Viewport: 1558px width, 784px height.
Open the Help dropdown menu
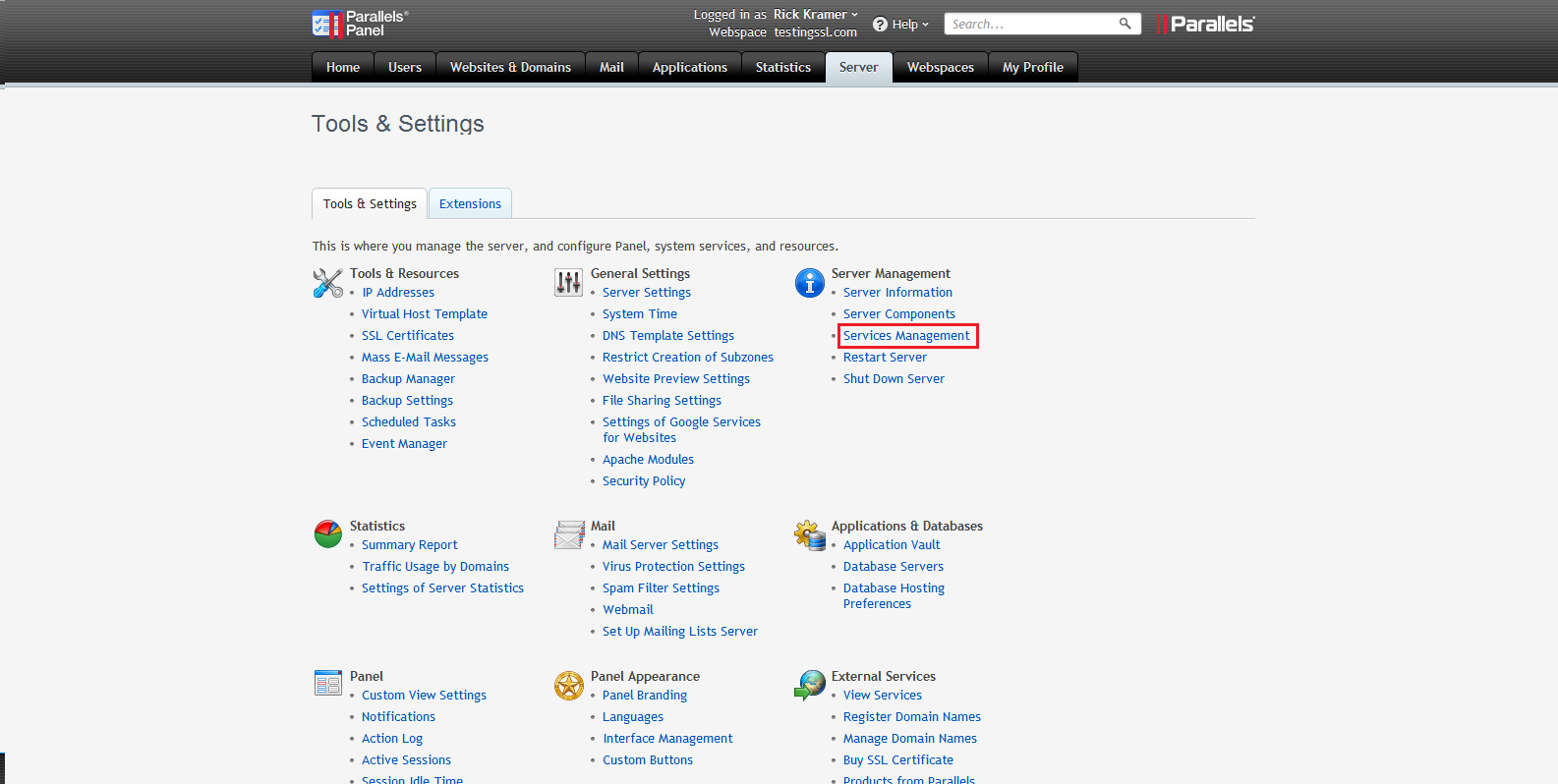pyautogui.click(x=900, y=25)
